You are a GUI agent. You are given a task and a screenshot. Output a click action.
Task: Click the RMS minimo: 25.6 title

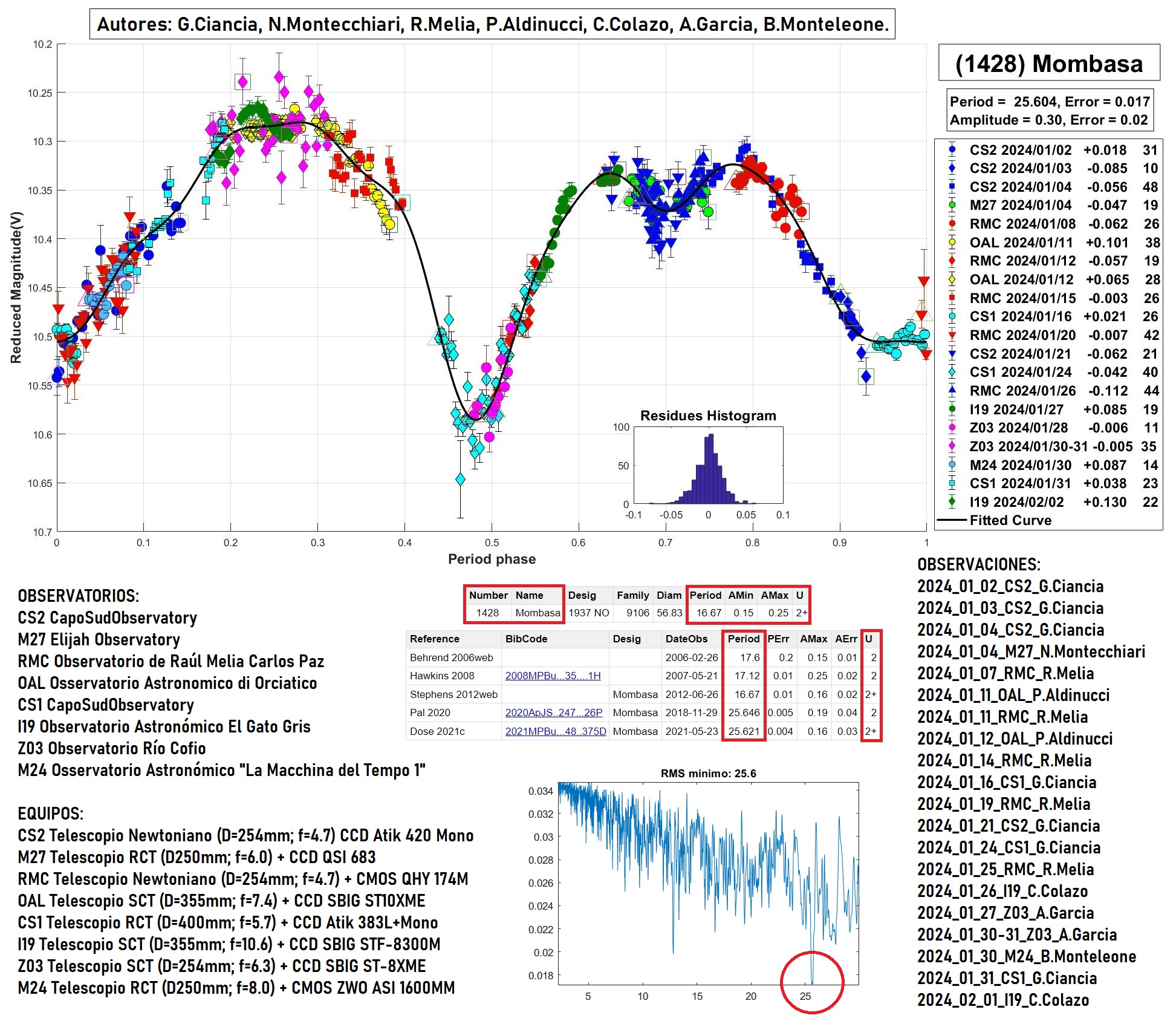(708, 774)
